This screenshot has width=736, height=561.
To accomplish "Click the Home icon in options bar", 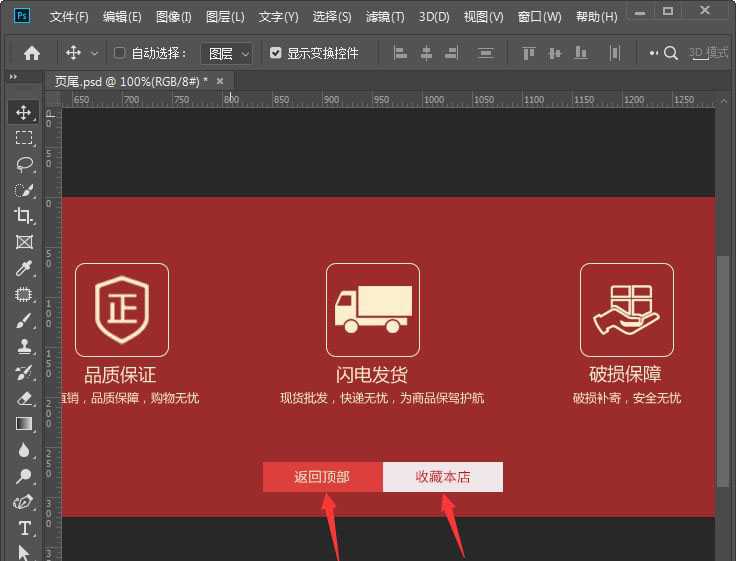I will pyautogui.click(x=32, y=53).
